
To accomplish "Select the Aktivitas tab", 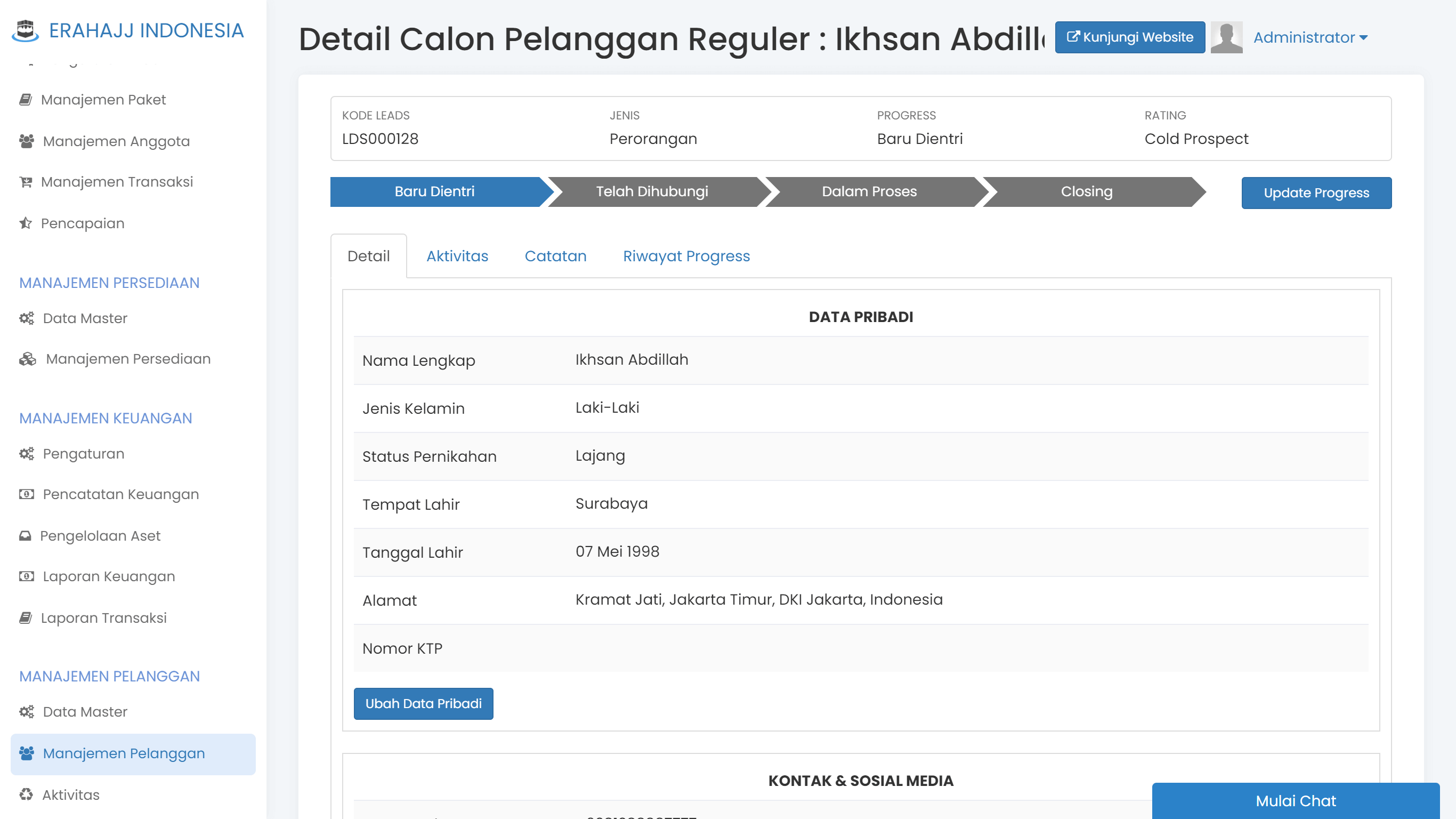I will click(457, 255).
